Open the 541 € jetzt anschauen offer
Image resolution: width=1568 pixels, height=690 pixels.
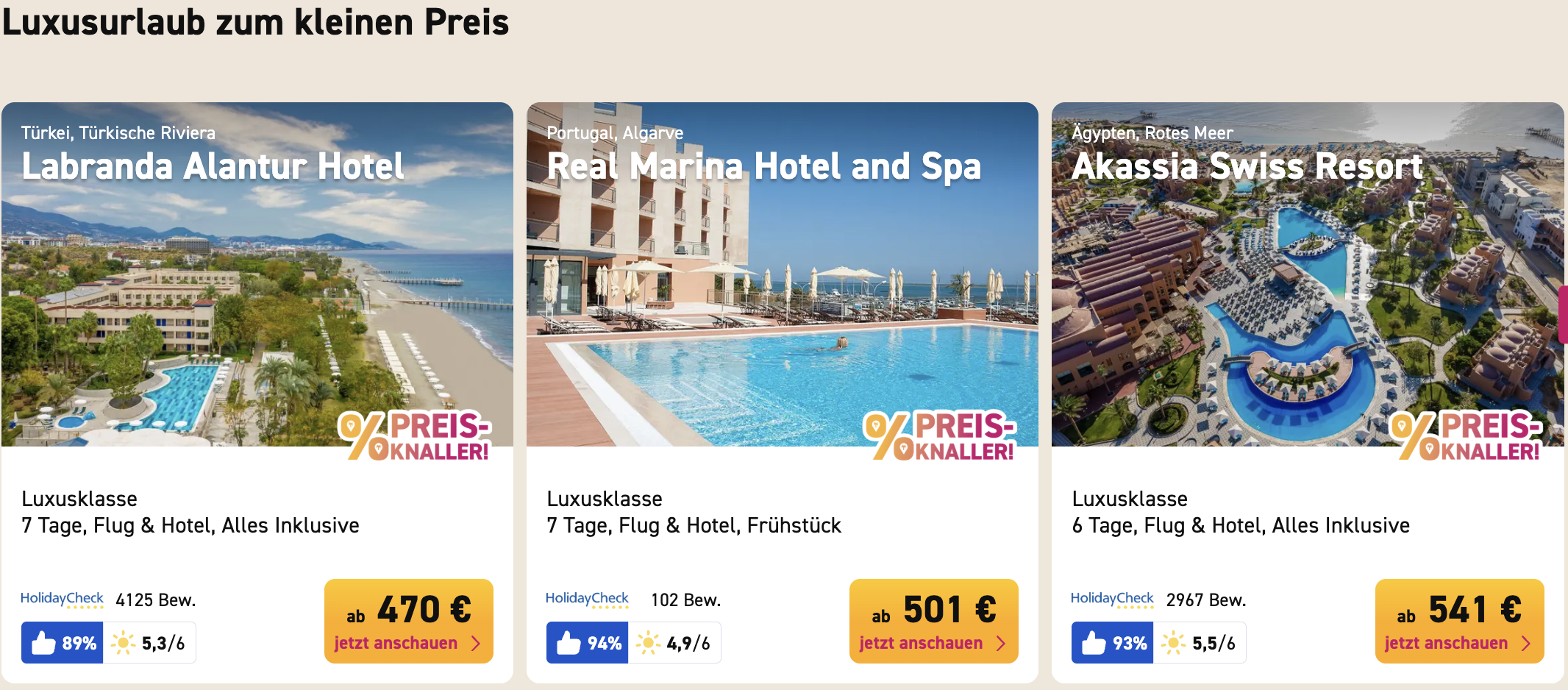pos(1459,621)
